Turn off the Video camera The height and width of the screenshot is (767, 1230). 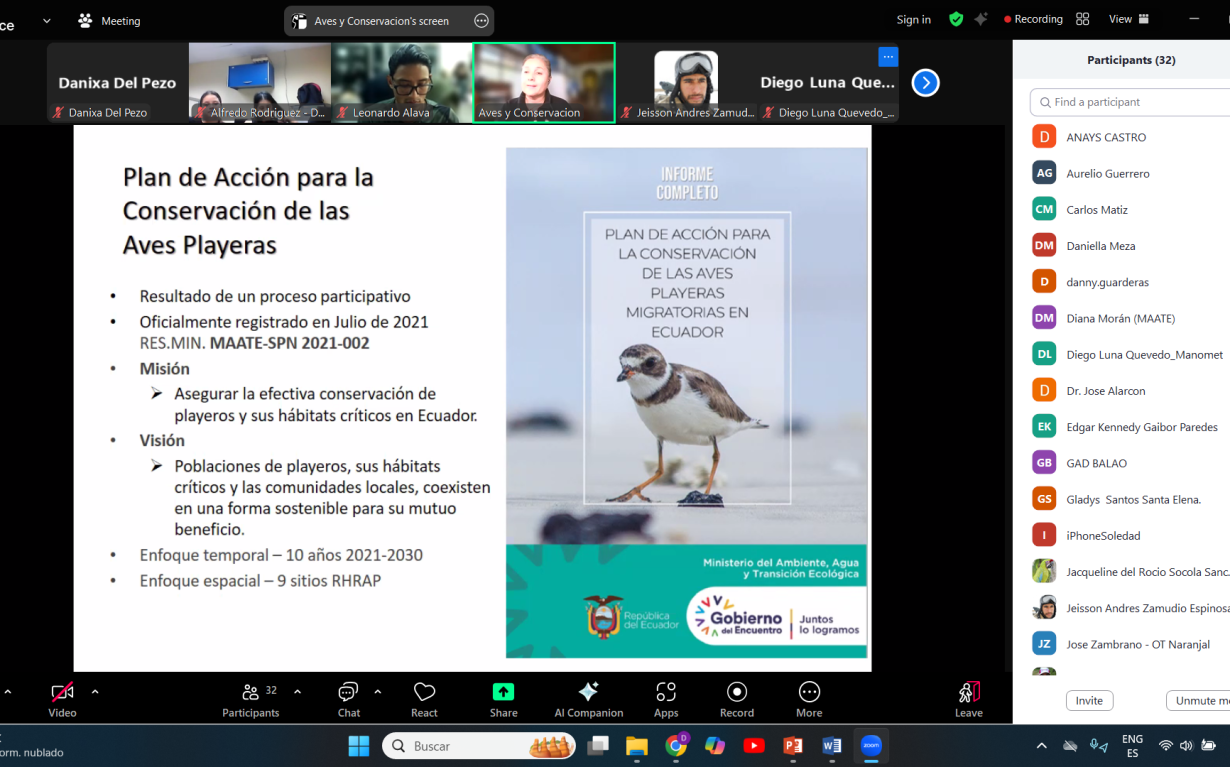[62, 697]
